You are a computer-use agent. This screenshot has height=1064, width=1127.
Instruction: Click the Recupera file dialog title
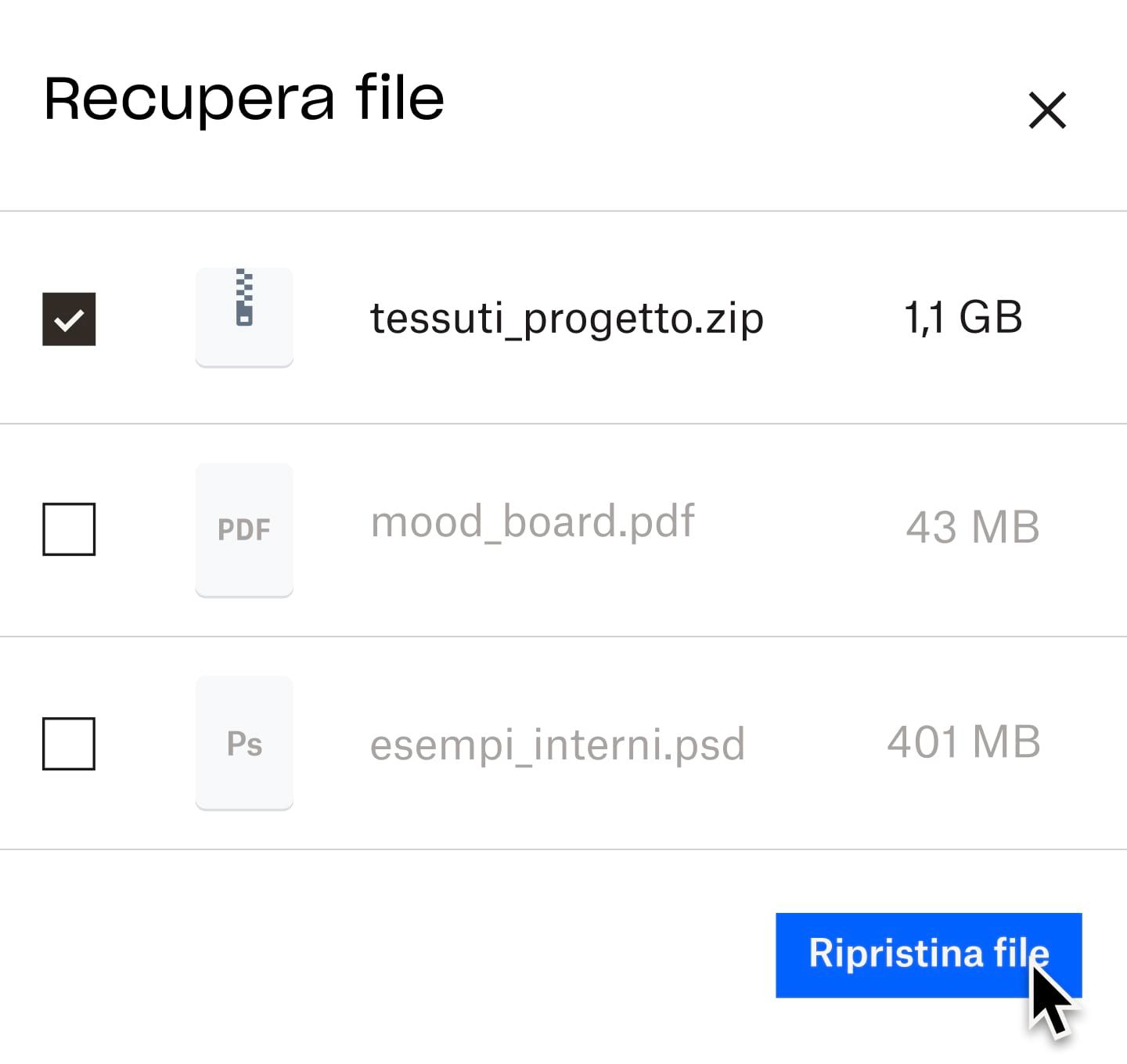click(243, 98)
